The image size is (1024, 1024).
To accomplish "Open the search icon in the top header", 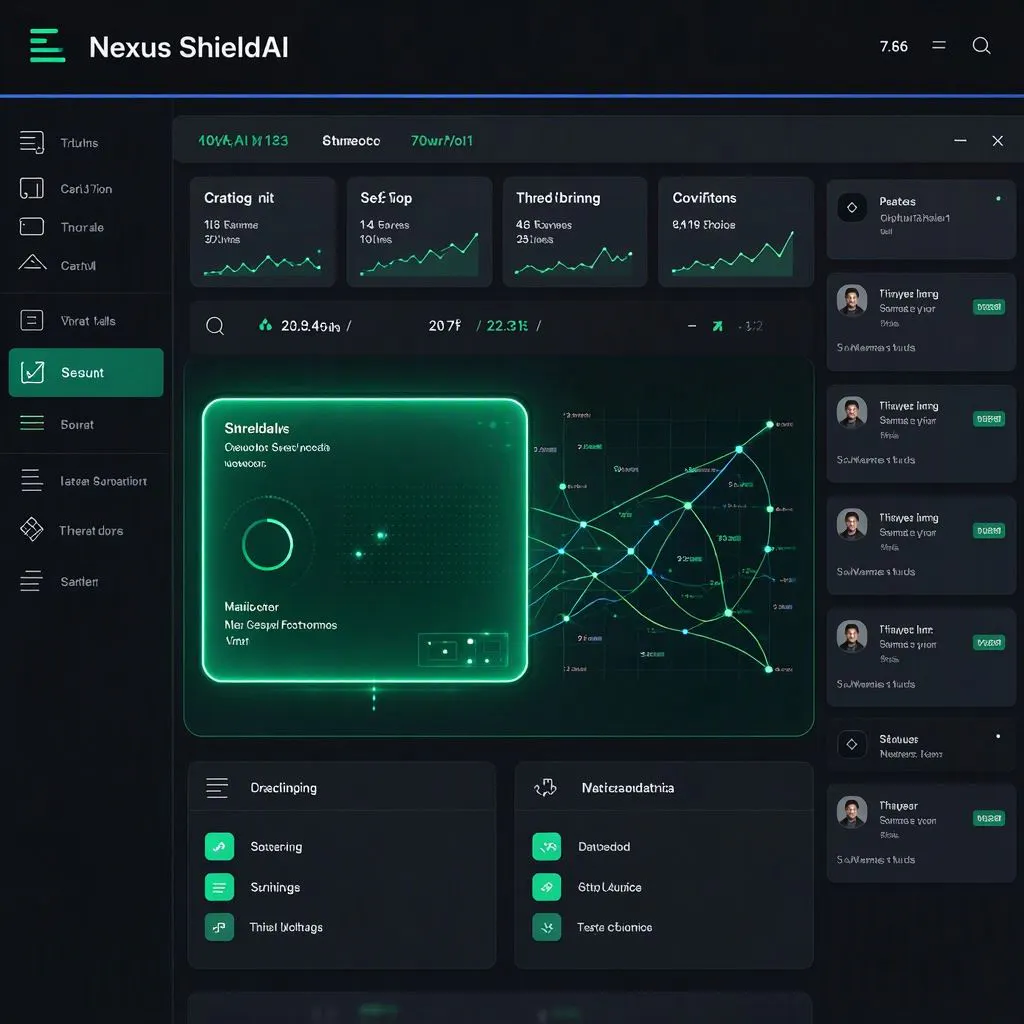I will coord(981,46).
